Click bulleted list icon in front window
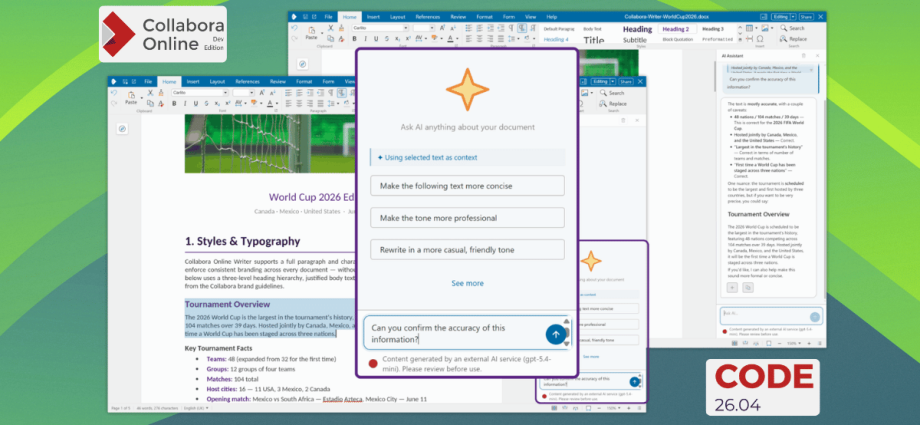The height and width of the screenshot is (425, 920). (288, 93)
